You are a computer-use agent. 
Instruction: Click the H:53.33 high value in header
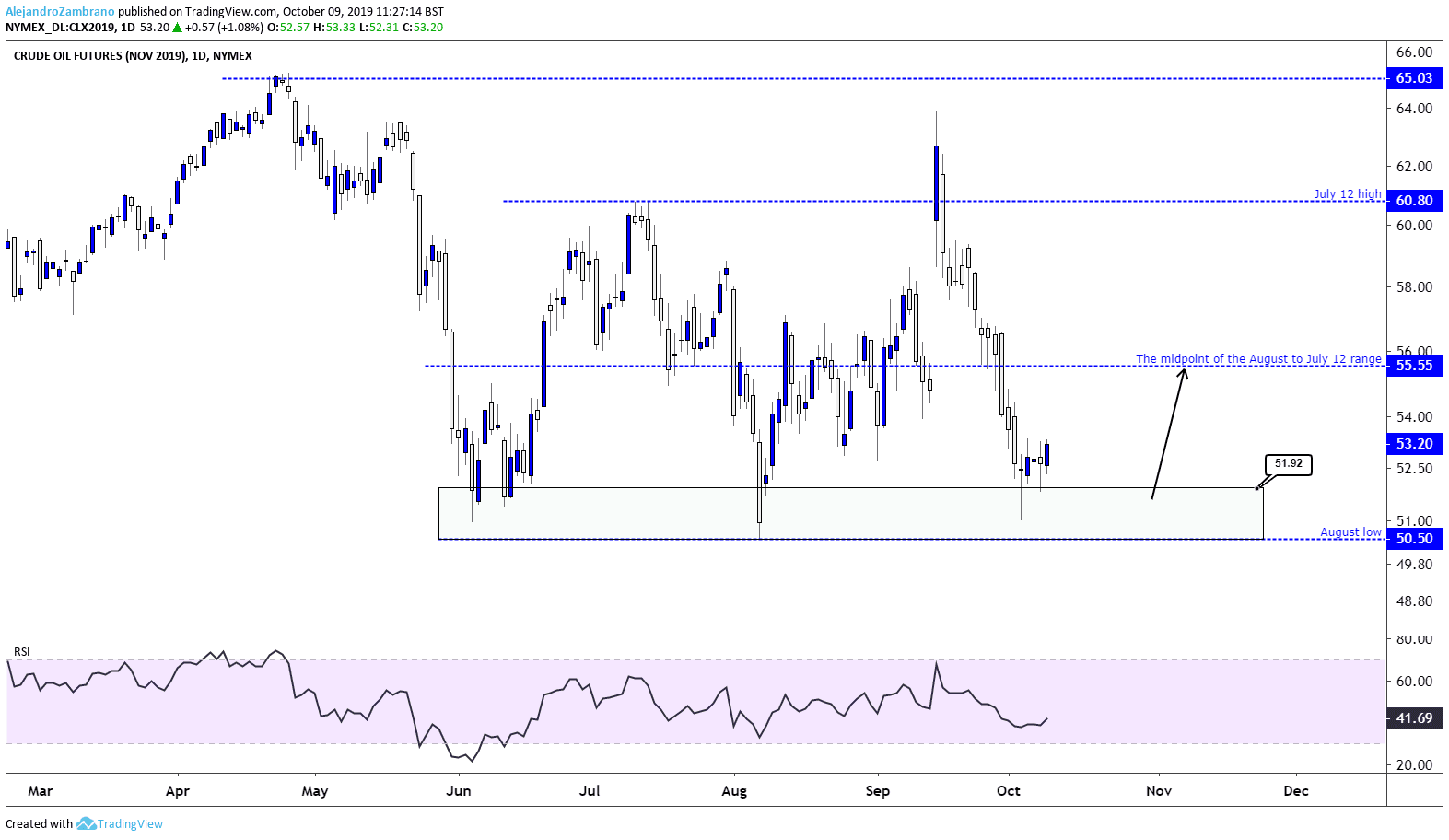(x=334, y=28)
